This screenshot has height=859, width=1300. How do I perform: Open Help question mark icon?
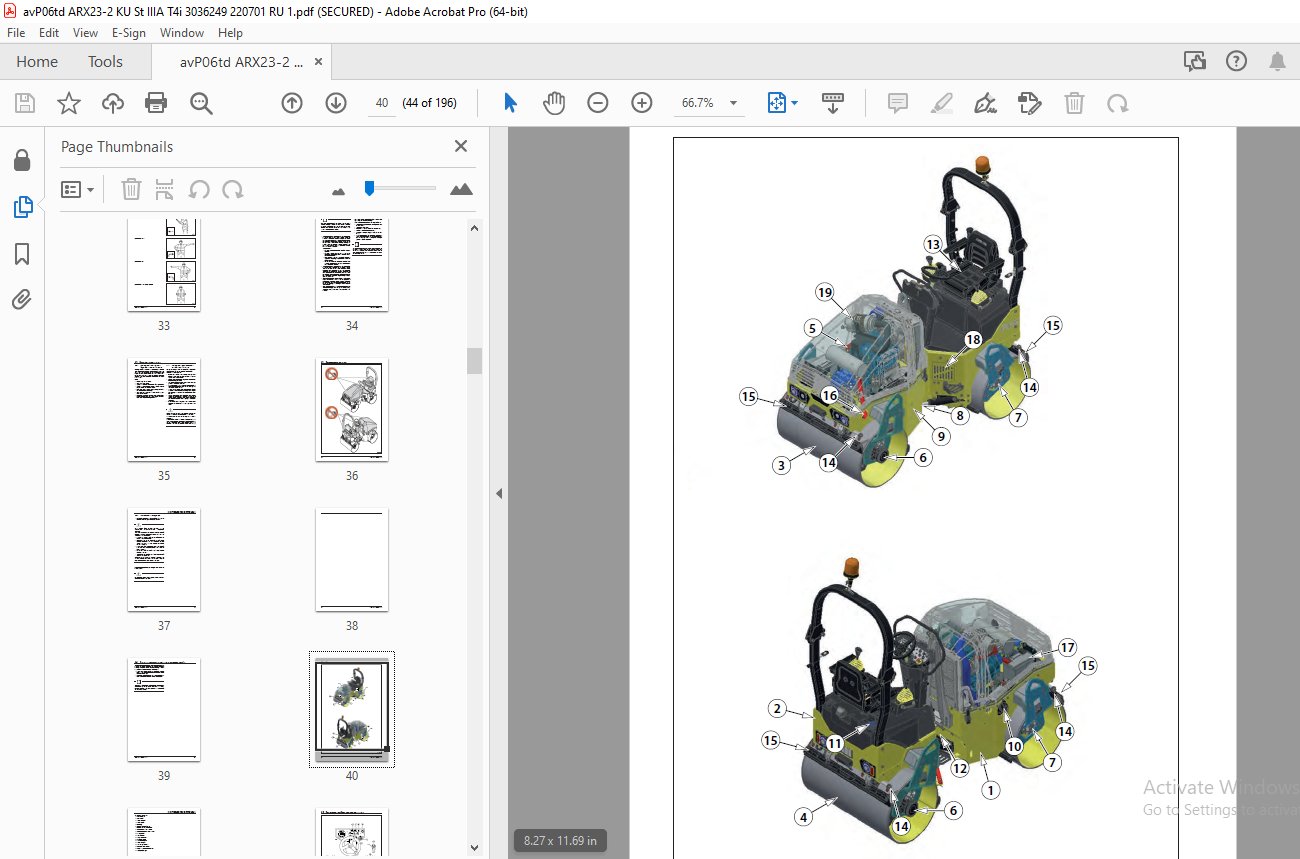(1237, 61)
